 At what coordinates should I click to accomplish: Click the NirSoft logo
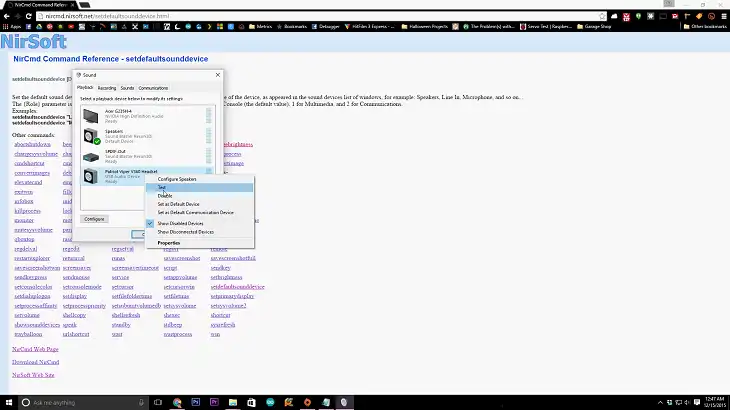(x=34, y=41)
